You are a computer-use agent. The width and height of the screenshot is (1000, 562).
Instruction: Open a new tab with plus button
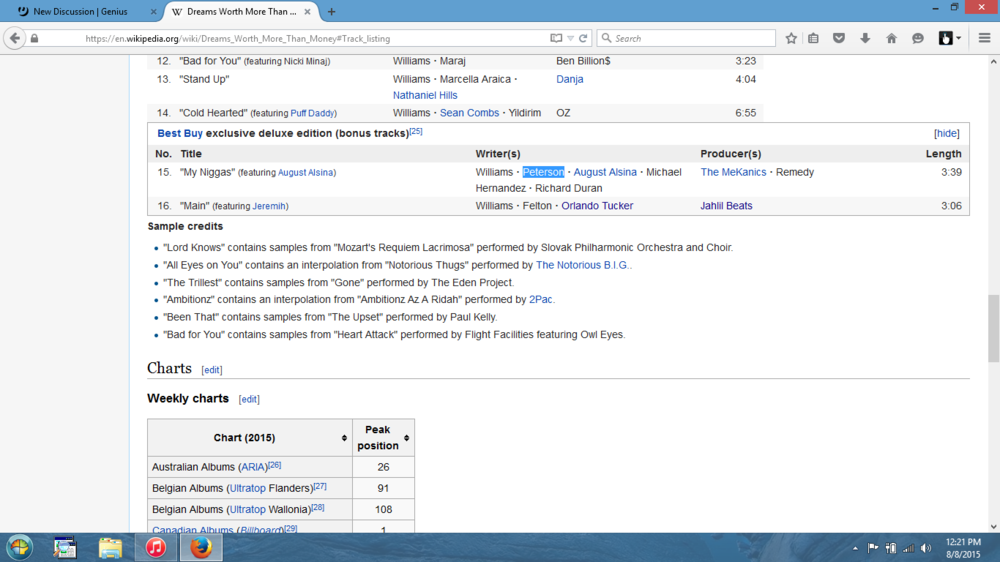tap(331, 11)
